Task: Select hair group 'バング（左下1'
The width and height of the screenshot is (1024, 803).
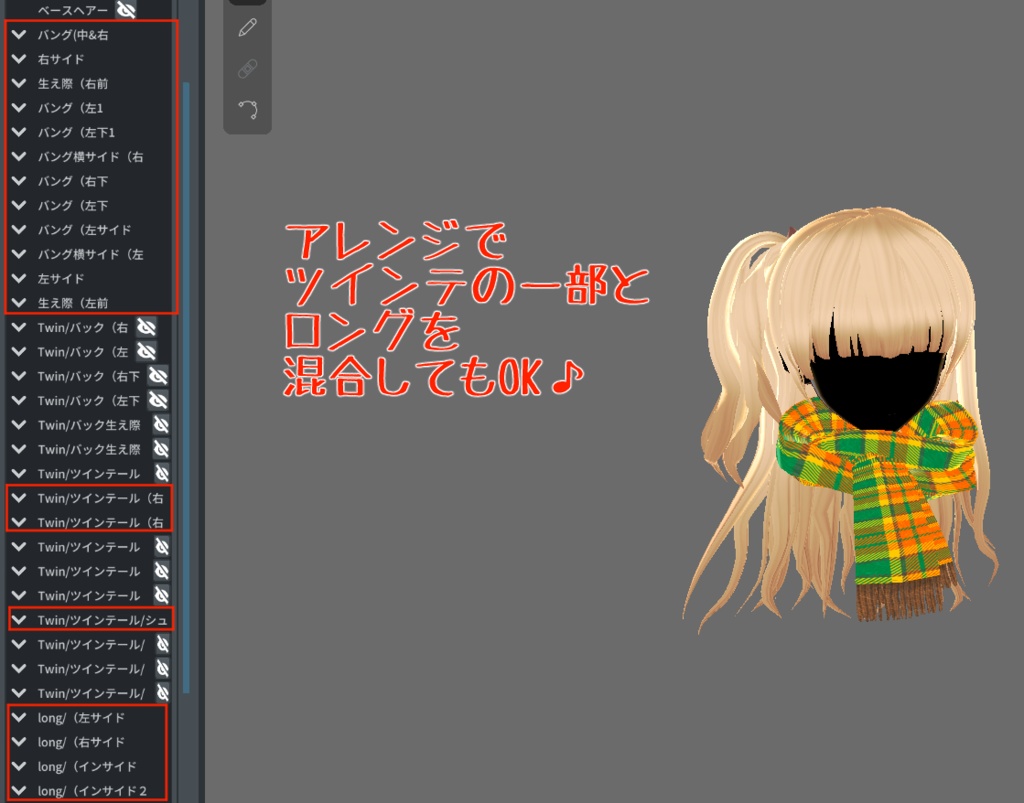Action: click(x=76, y=133)
